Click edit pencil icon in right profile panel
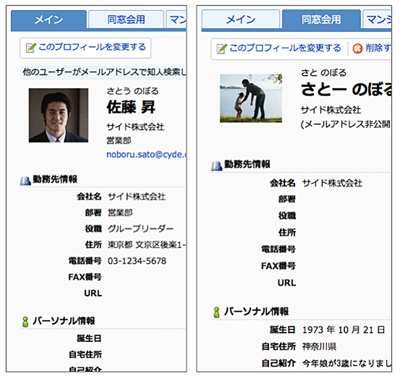This screenshot has width=400, height=378. click(222, 49)
